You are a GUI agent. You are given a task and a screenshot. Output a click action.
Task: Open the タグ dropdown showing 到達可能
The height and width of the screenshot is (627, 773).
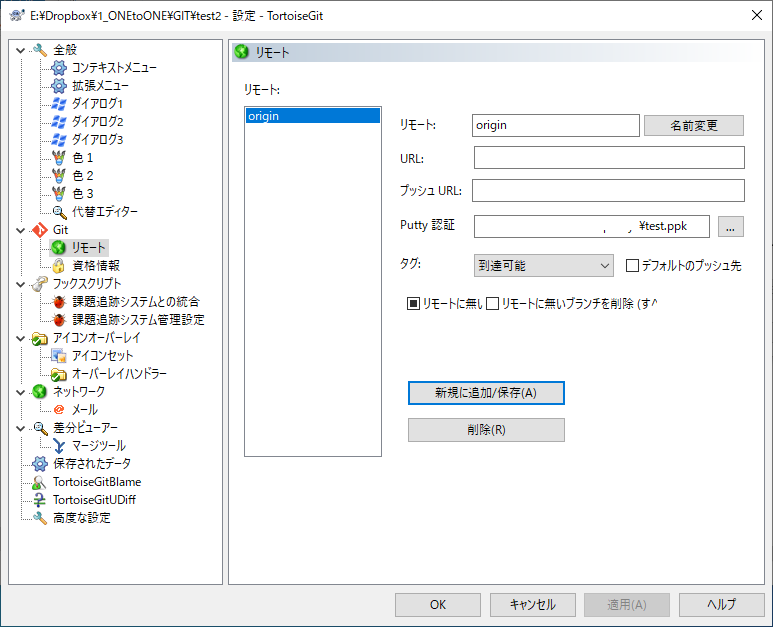[544, 266]
